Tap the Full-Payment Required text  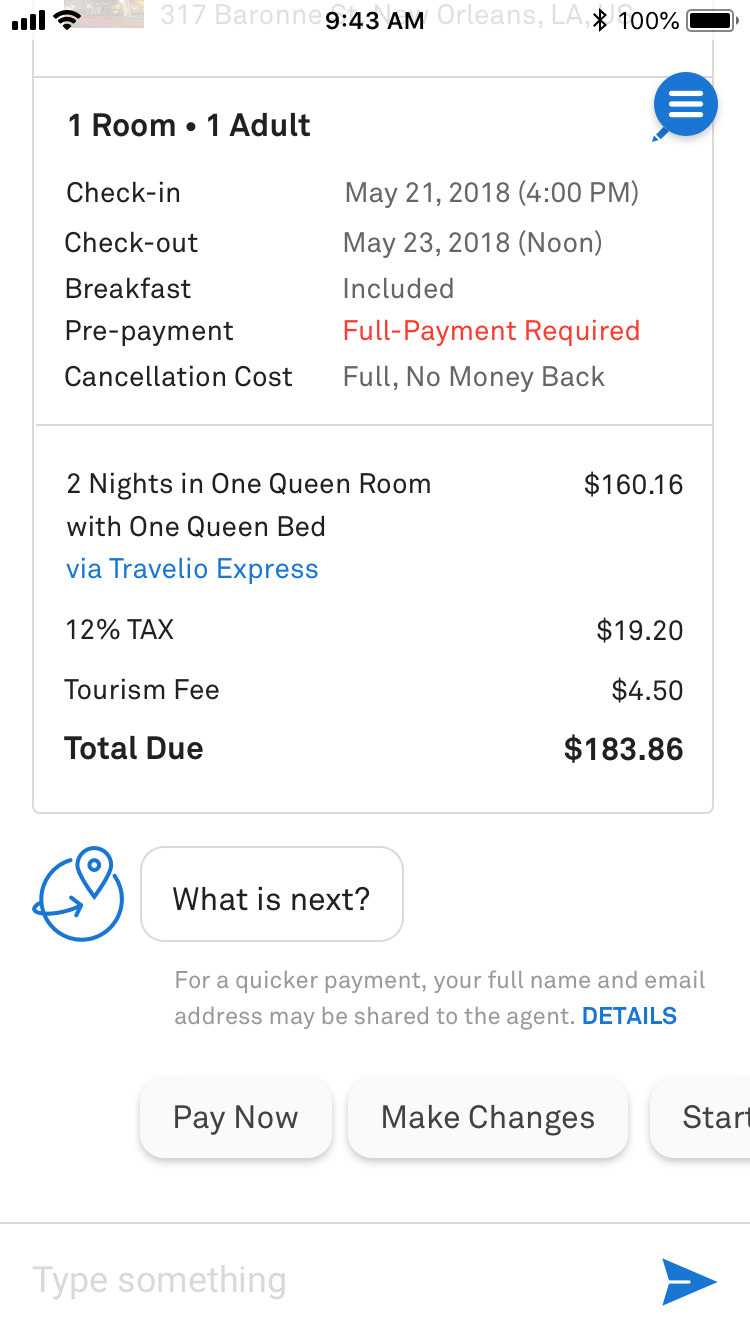point(491,331)
